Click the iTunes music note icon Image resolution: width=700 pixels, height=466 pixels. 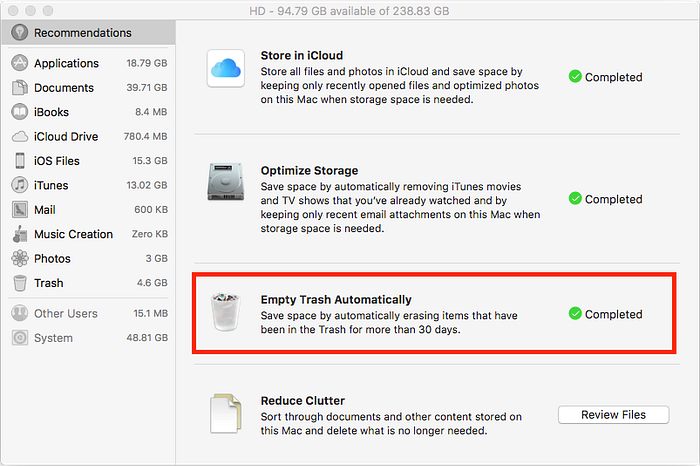[x=20, y=185]
